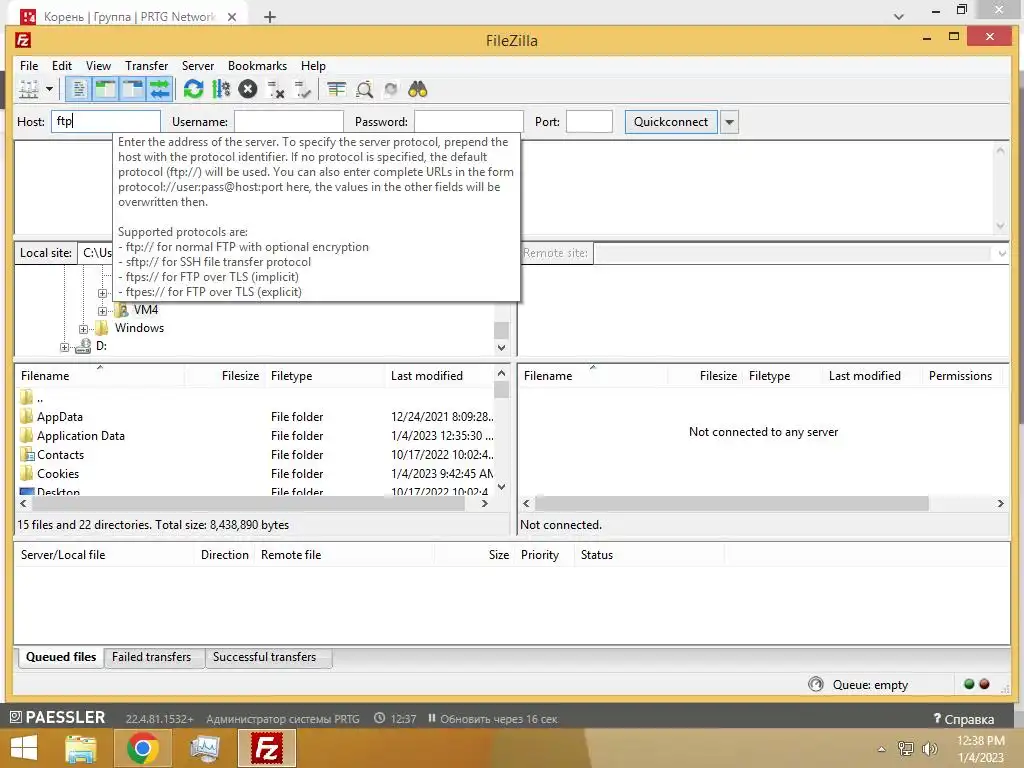Select the AppData folder
The height and width of the screenshot is (768, 1024).
(59, 417)
